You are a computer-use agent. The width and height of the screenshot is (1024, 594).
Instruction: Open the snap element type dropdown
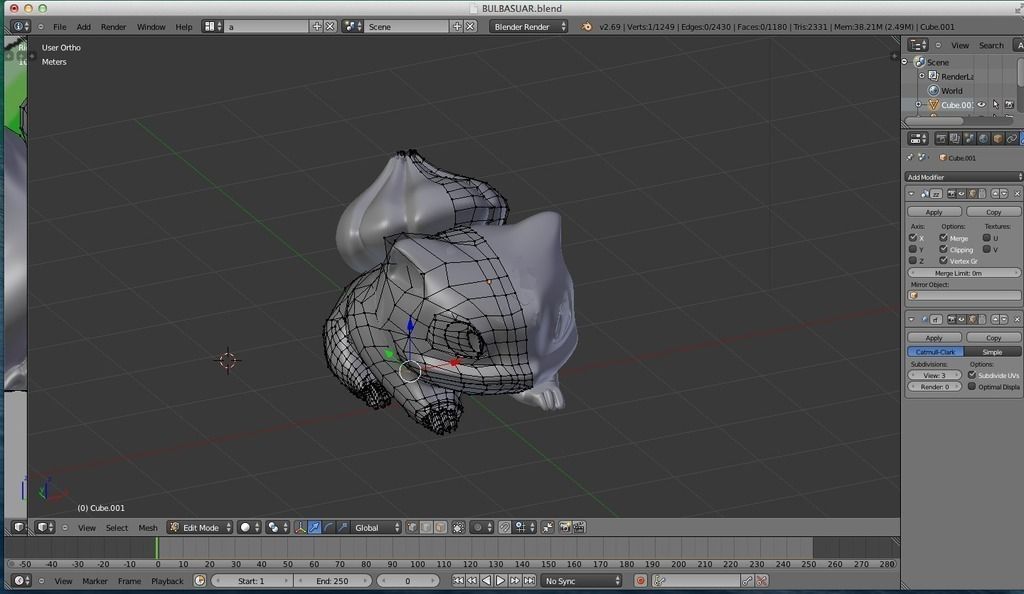click(524, 527)
